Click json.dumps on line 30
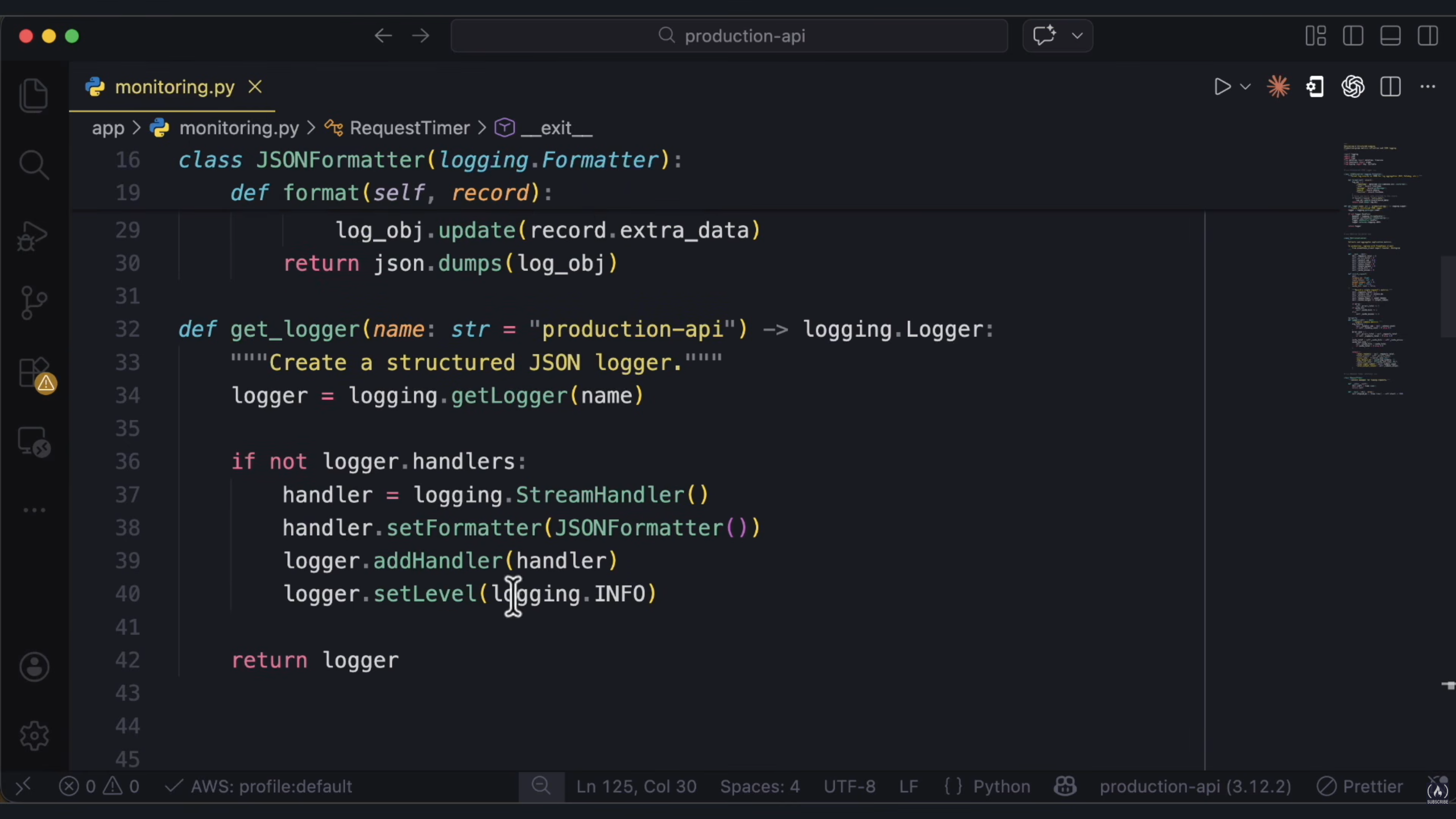The height and width of the screenshot is (819, 1456). pyautogui.click(x=437, y=263)
